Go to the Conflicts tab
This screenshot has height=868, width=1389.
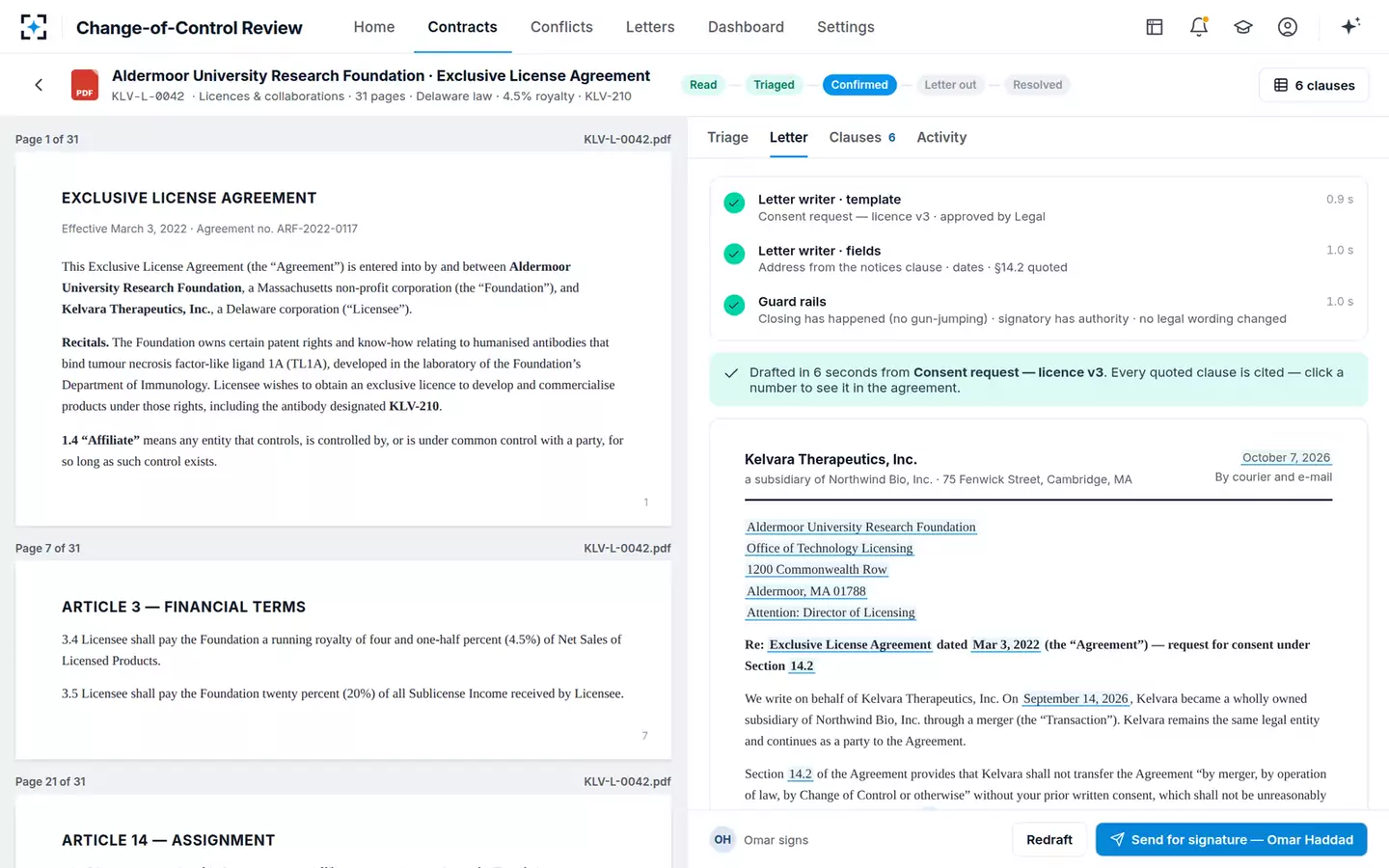click(x=561, y=27)
